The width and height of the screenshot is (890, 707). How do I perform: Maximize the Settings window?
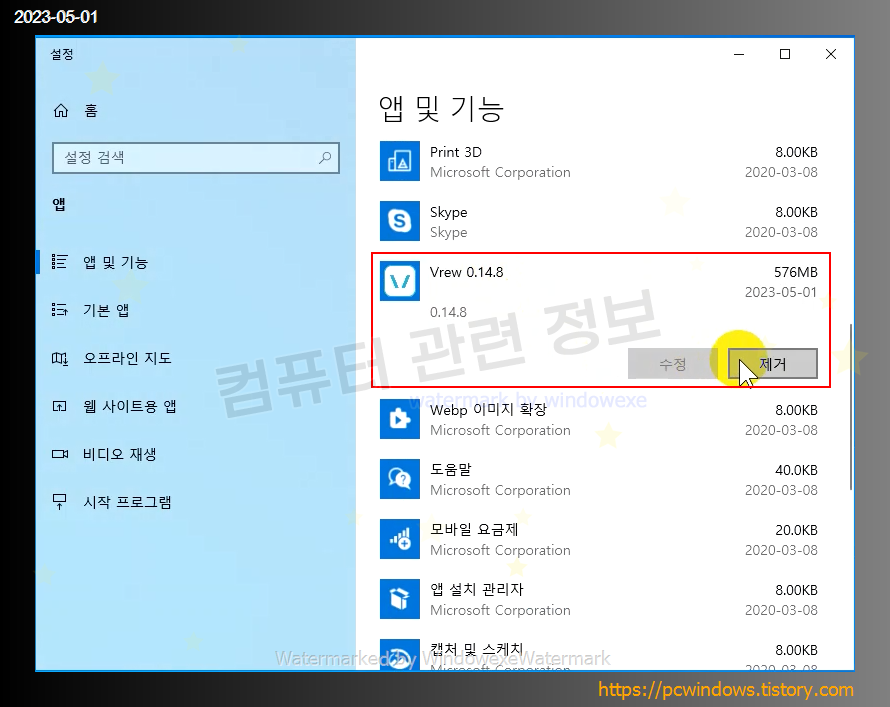[x=785, y=54]
